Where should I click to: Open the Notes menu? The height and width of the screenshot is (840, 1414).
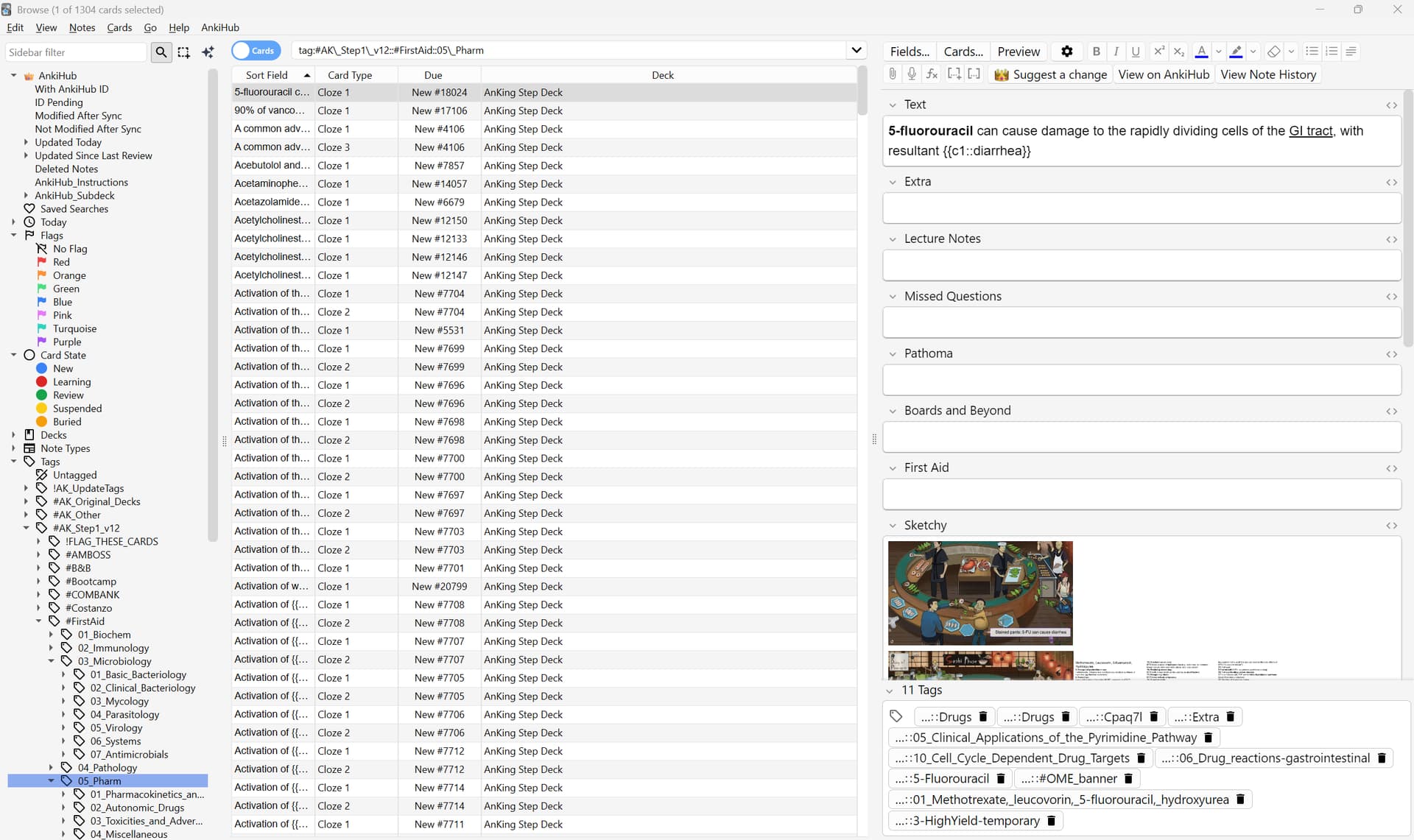[x=82, y=27]
